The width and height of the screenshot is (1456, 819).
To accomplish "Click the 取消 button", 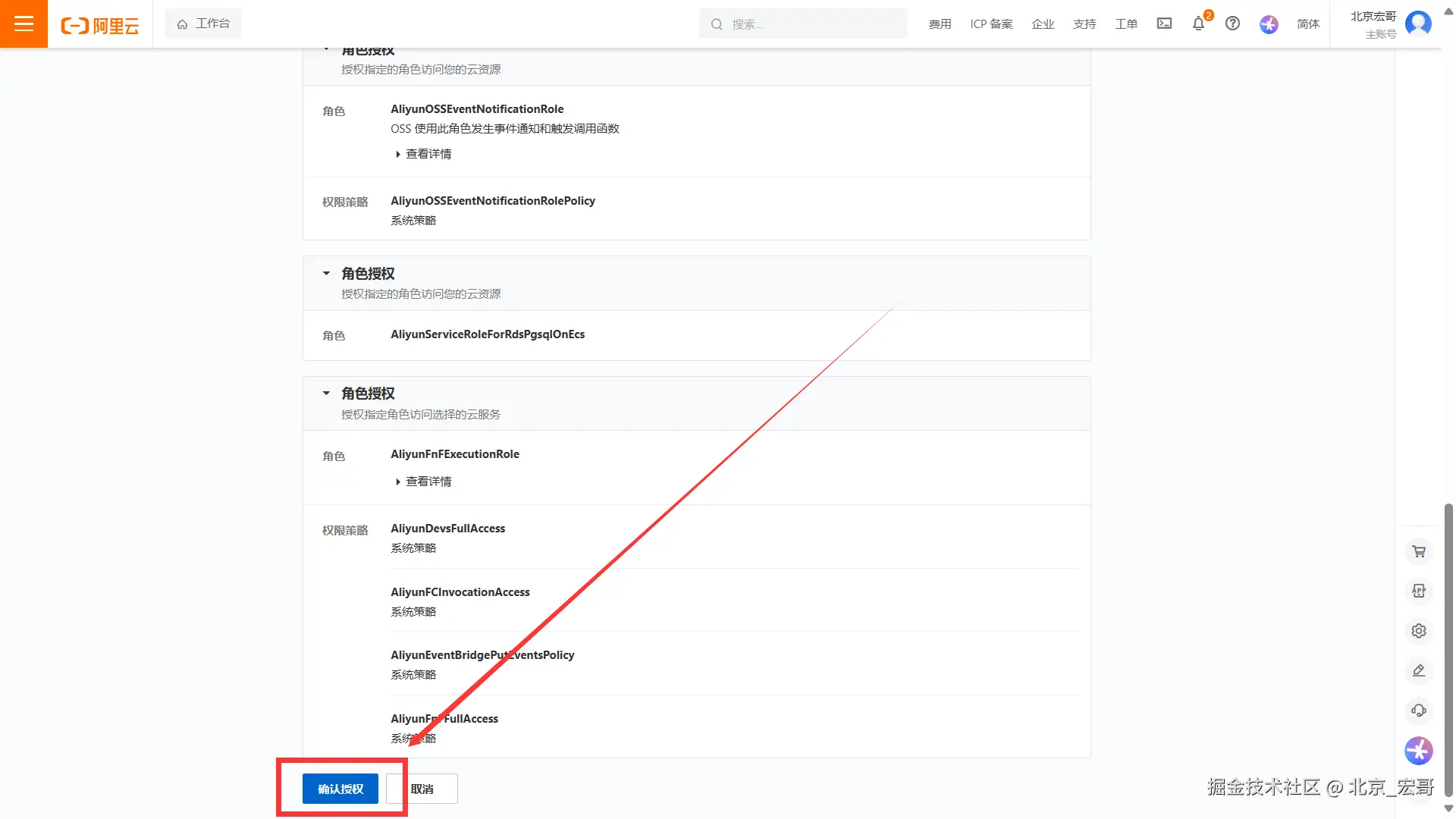I will point(422,789).
